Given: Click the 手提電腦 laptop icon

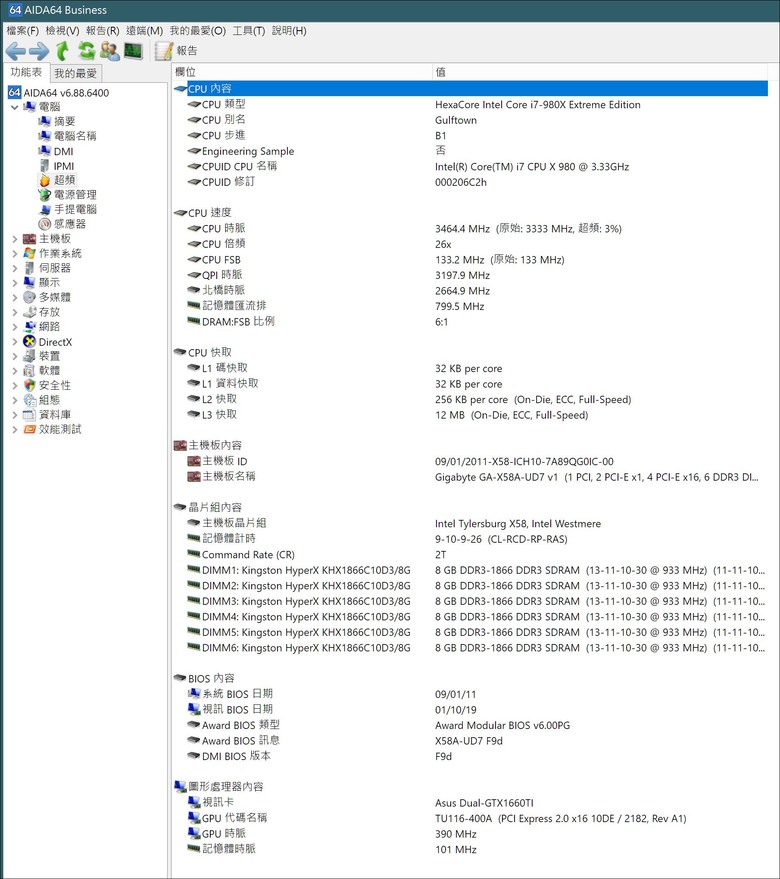Looking at the screenshot, I should click(44, 209).
